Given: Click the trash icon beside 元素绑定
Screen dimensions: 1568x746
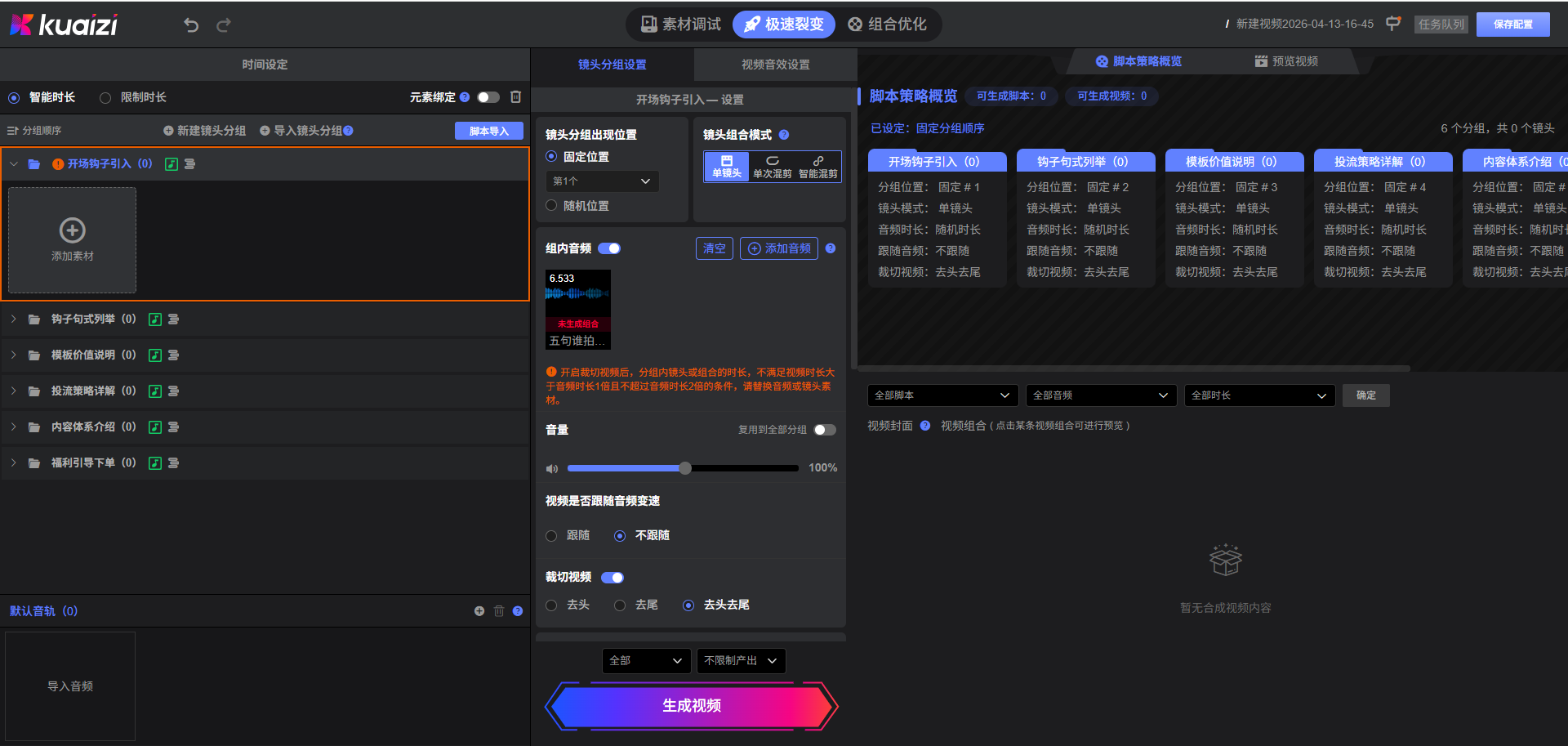Looking at the screenshot, I should point(515,97).
